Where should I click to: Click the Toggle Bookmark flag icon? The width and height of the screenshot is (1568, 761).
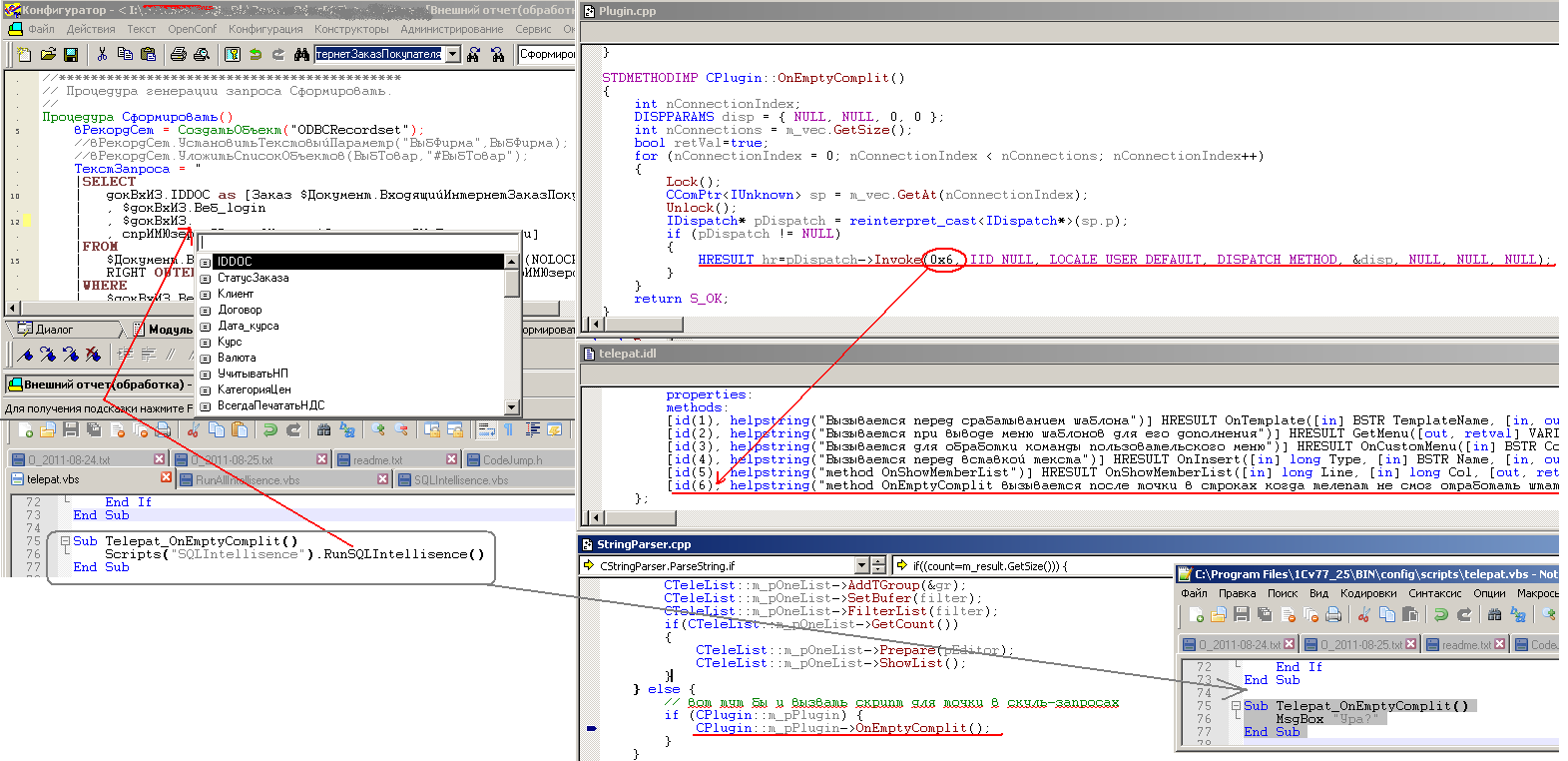point(25,355)
